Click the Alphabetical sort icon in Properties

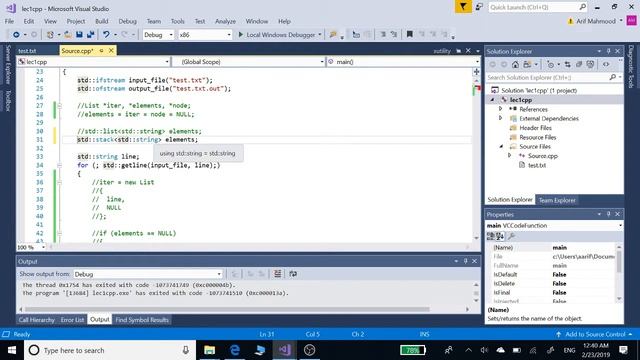tap(500, 236)
